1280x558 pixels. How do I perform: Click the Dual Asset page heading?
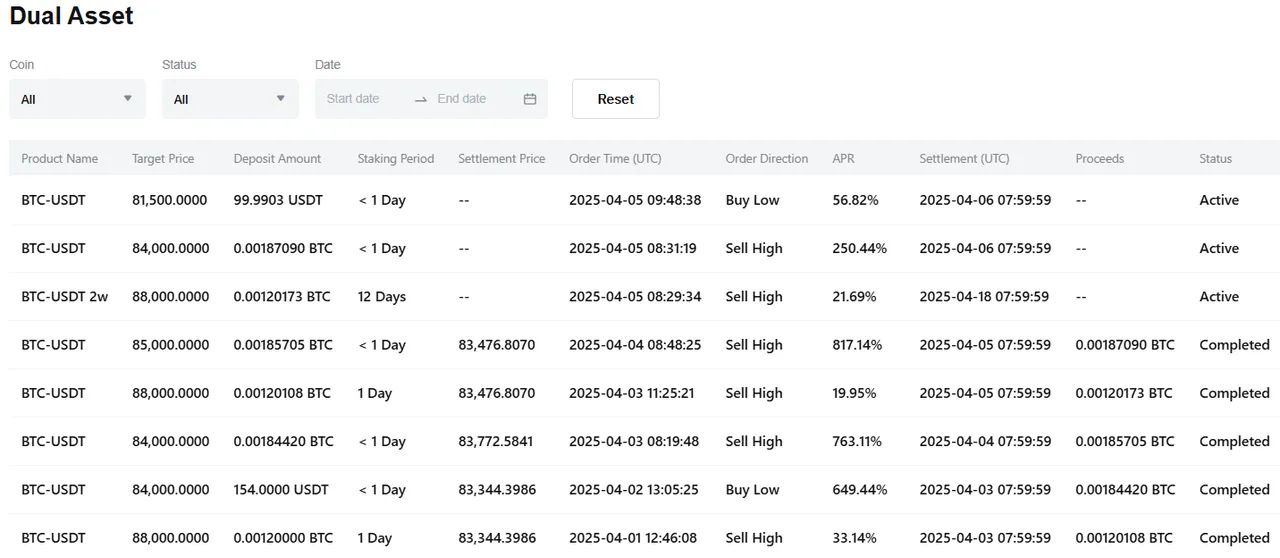pos(71,16)
